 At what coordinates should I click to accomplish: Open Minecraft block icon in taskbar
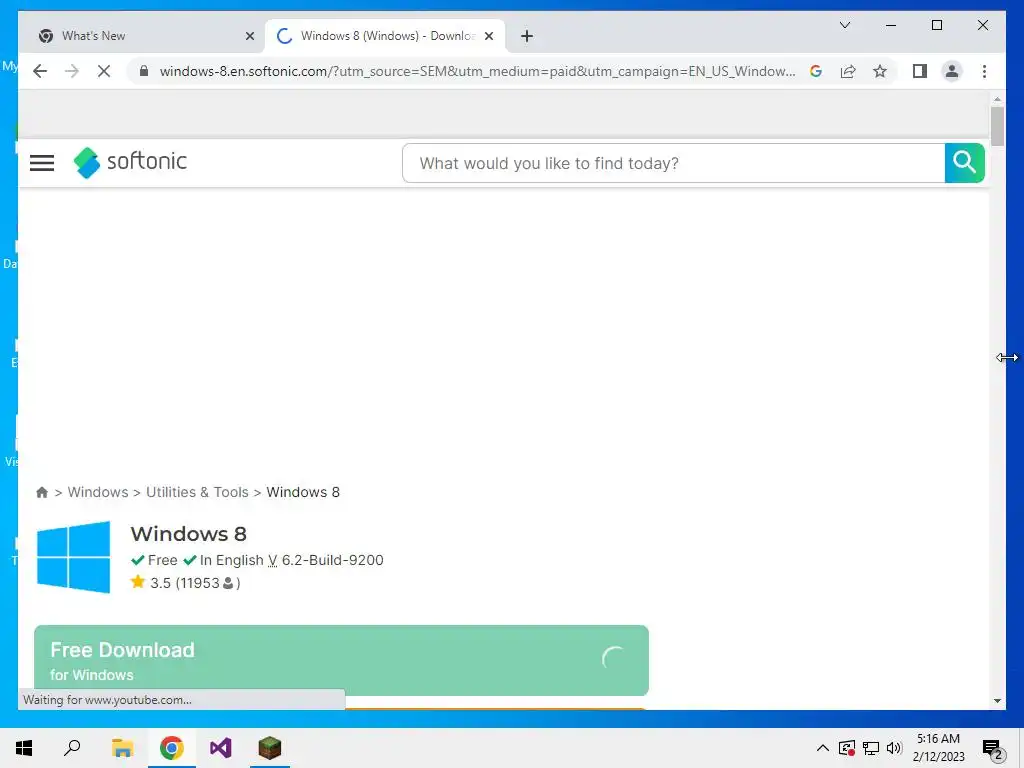[x=270, y=748]
